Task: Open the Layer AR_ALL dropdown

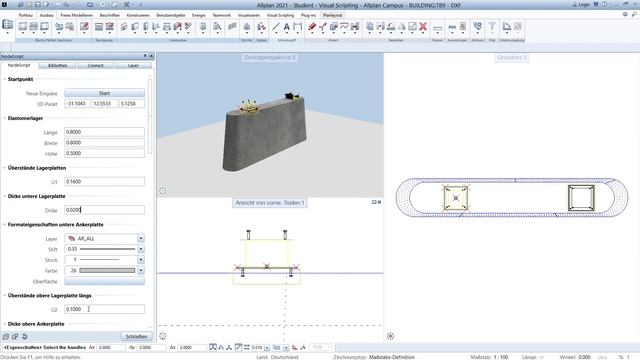Action: coord(141,238)
